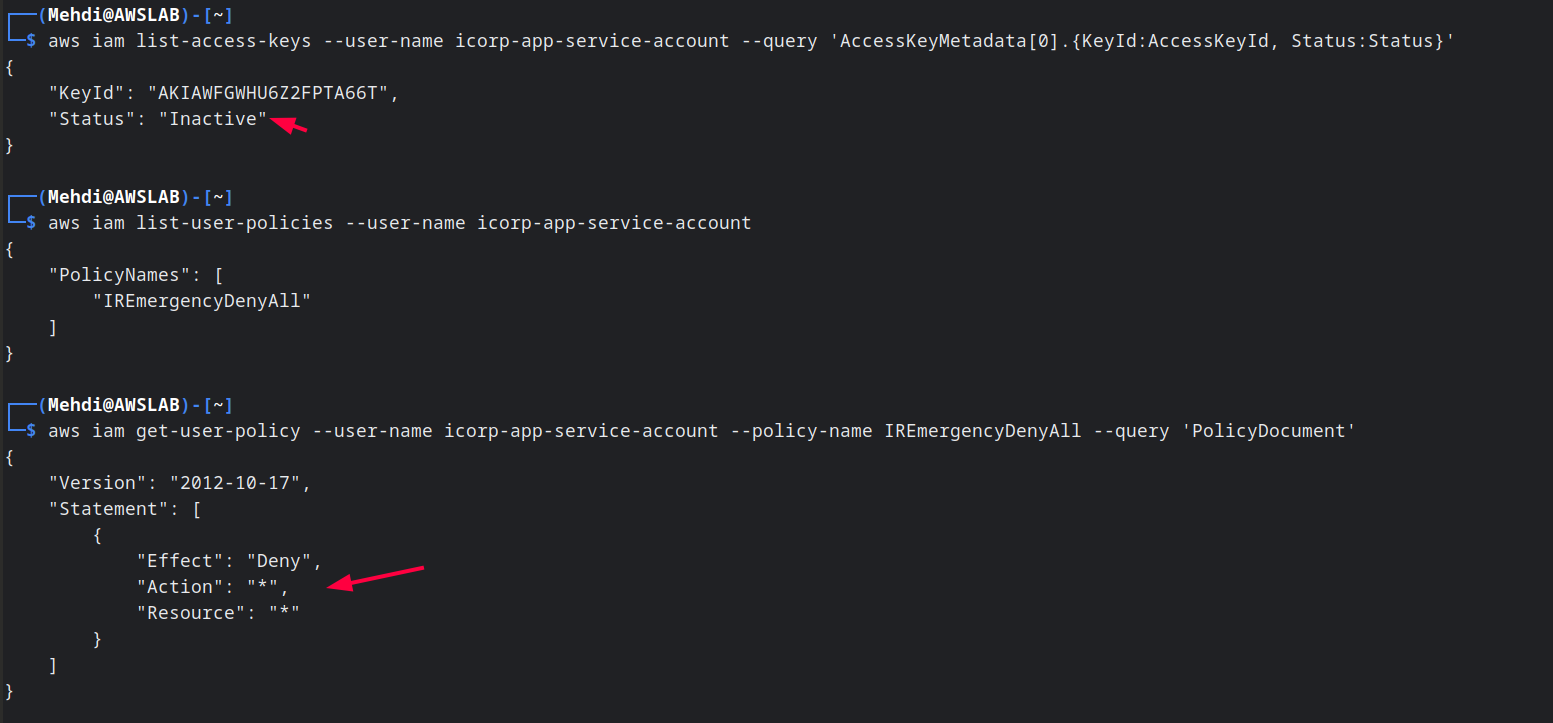The height and width of the screenshot is (723, 1553).
Task: Click the "Inactive" status value
Action: click(x=213, y=119)
